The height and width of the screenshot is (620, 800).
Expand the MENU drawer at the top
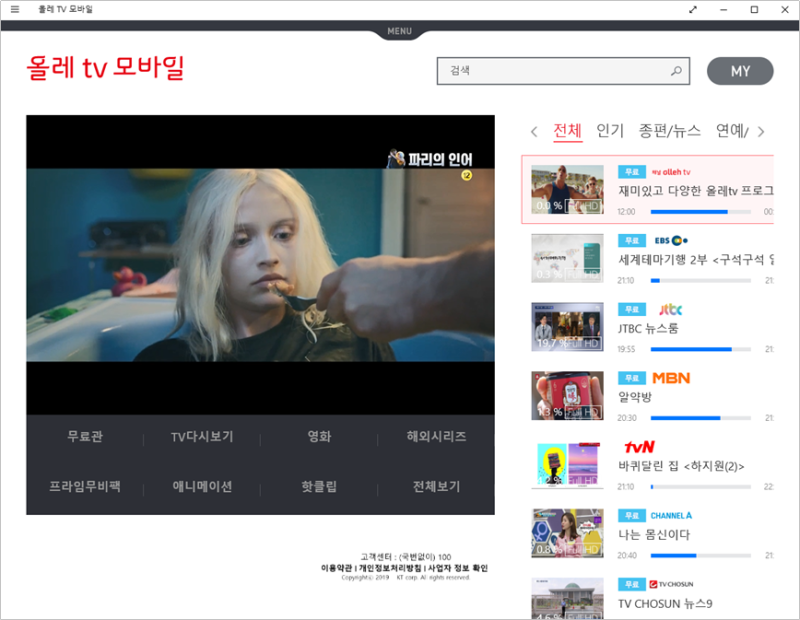click(x=399, y=31)
